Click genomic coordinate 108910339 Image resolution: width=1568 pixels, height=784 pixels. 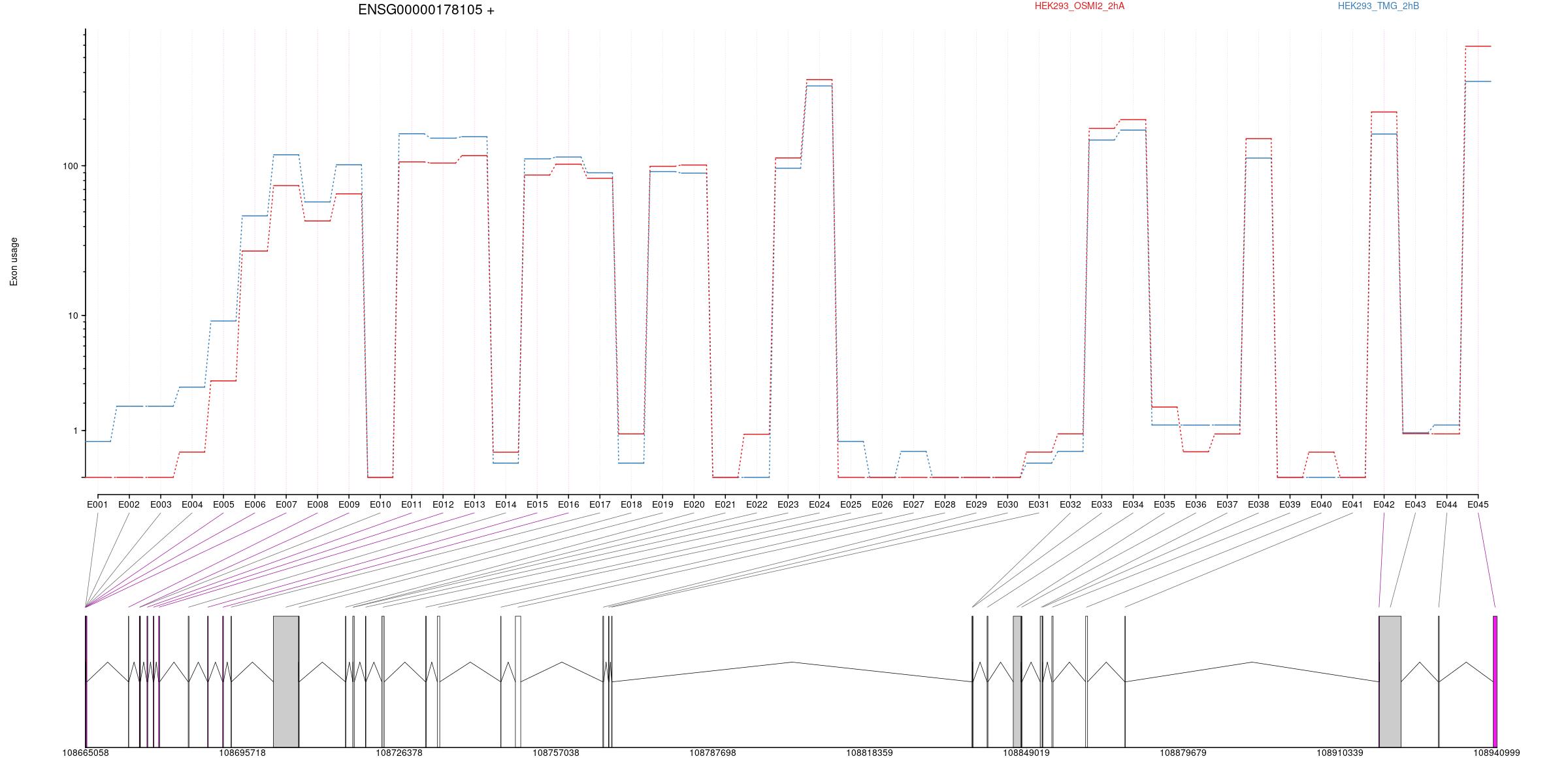tap(1340, 753)
